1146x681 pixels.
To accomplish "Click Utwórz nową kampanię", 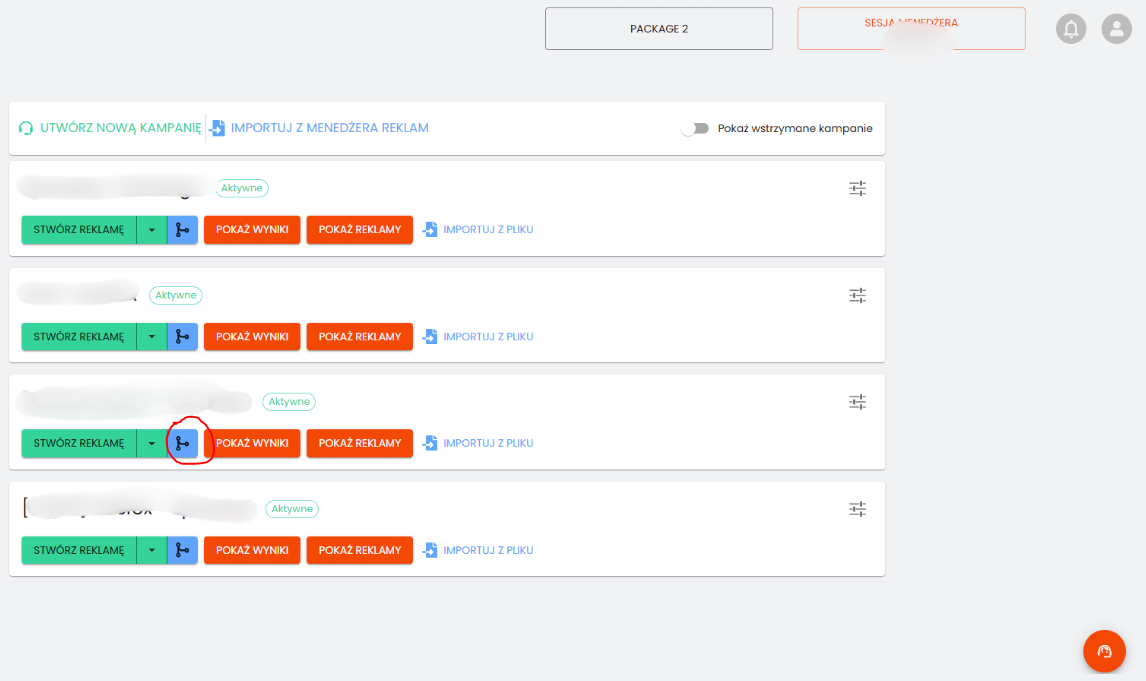I will tap(110, 128).
